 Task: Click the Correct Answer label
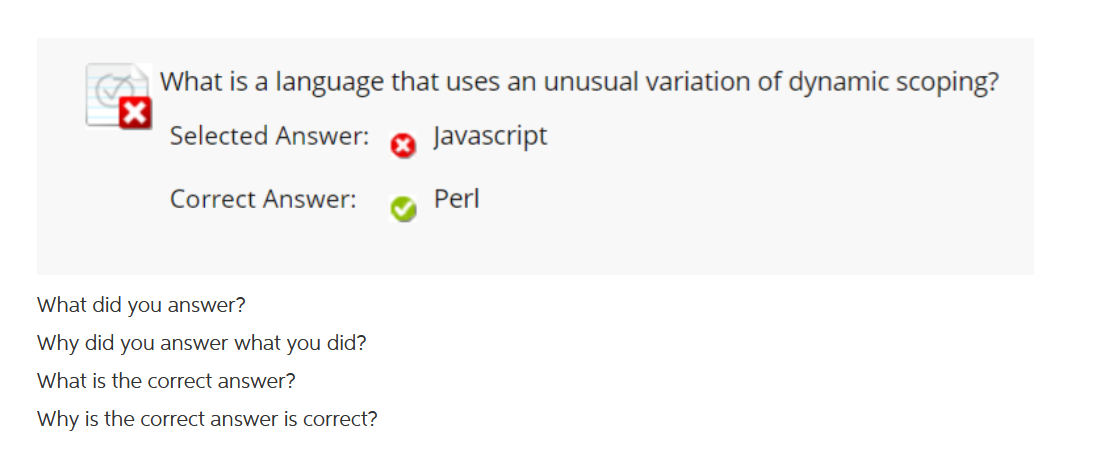(x=263, y=199)
